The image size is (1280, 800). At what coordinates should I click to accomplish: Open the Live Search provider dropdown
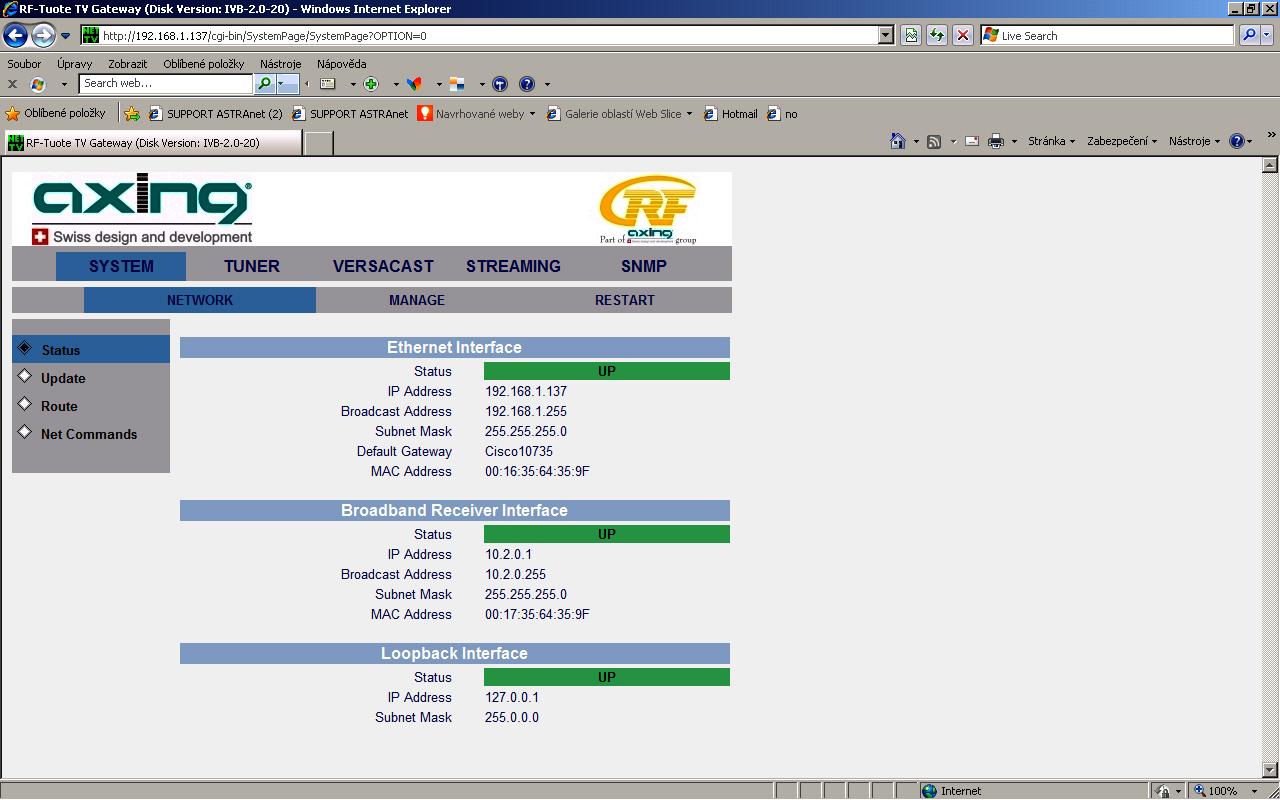(x=1267, y=36)
